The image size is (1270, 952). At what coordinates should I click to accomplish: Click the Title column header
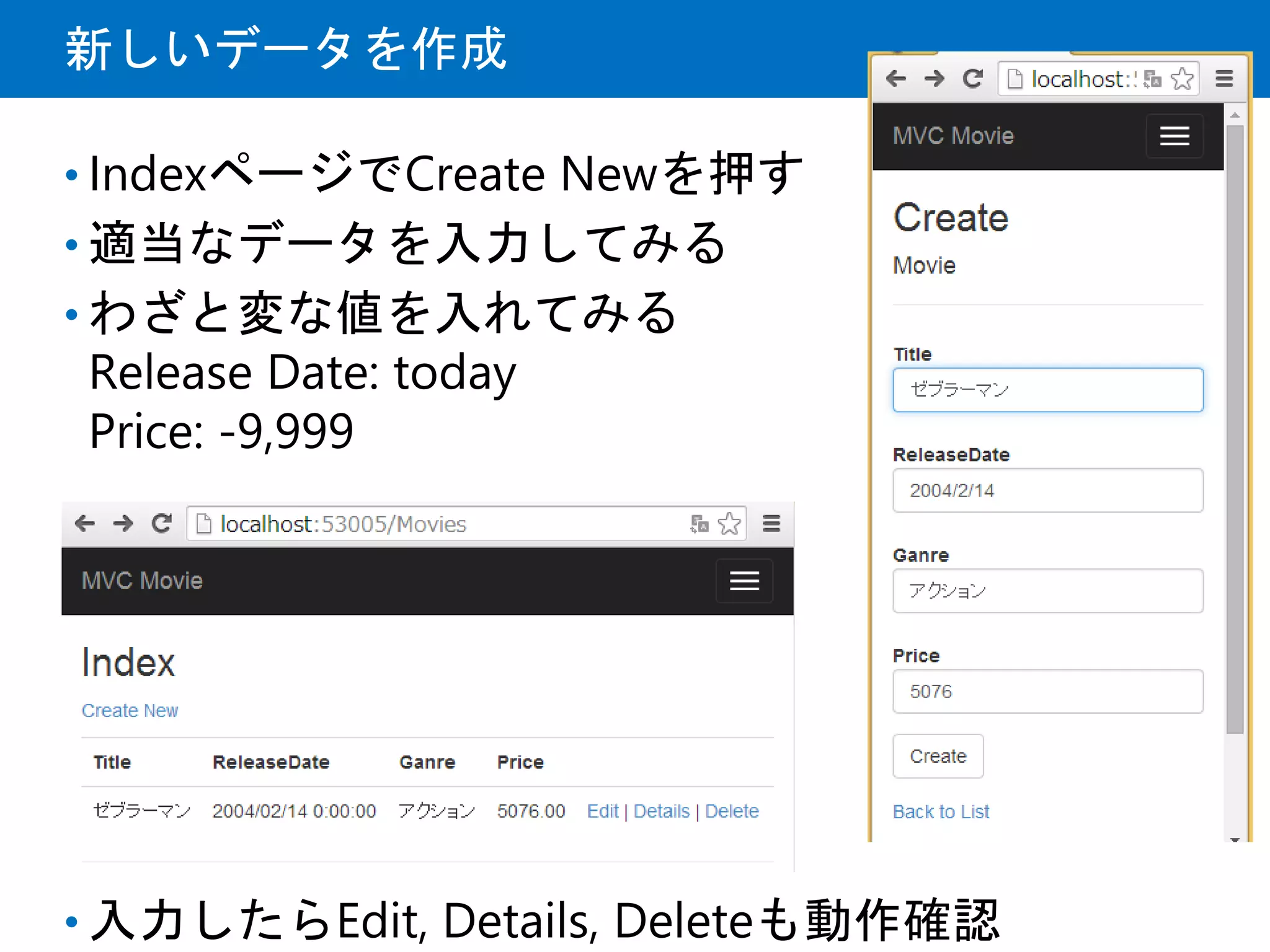(x=112, y=762)
